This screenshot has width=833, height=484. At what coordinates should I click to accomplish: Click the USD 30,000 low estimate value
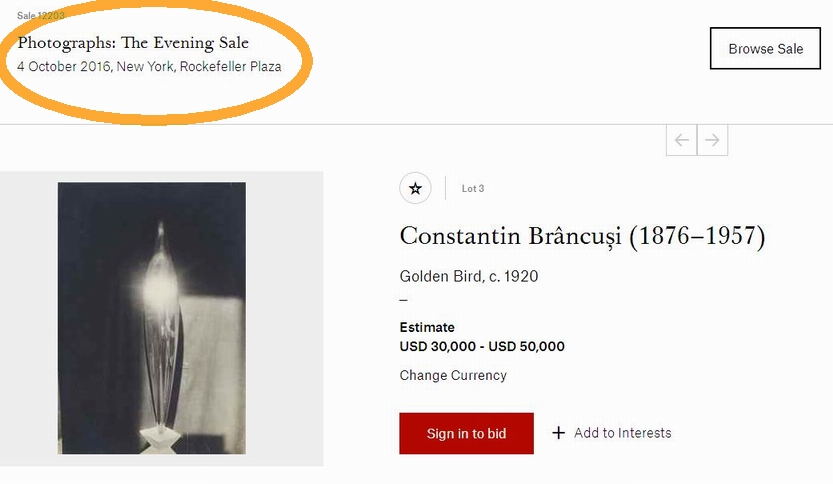click(x=437, y=346)
